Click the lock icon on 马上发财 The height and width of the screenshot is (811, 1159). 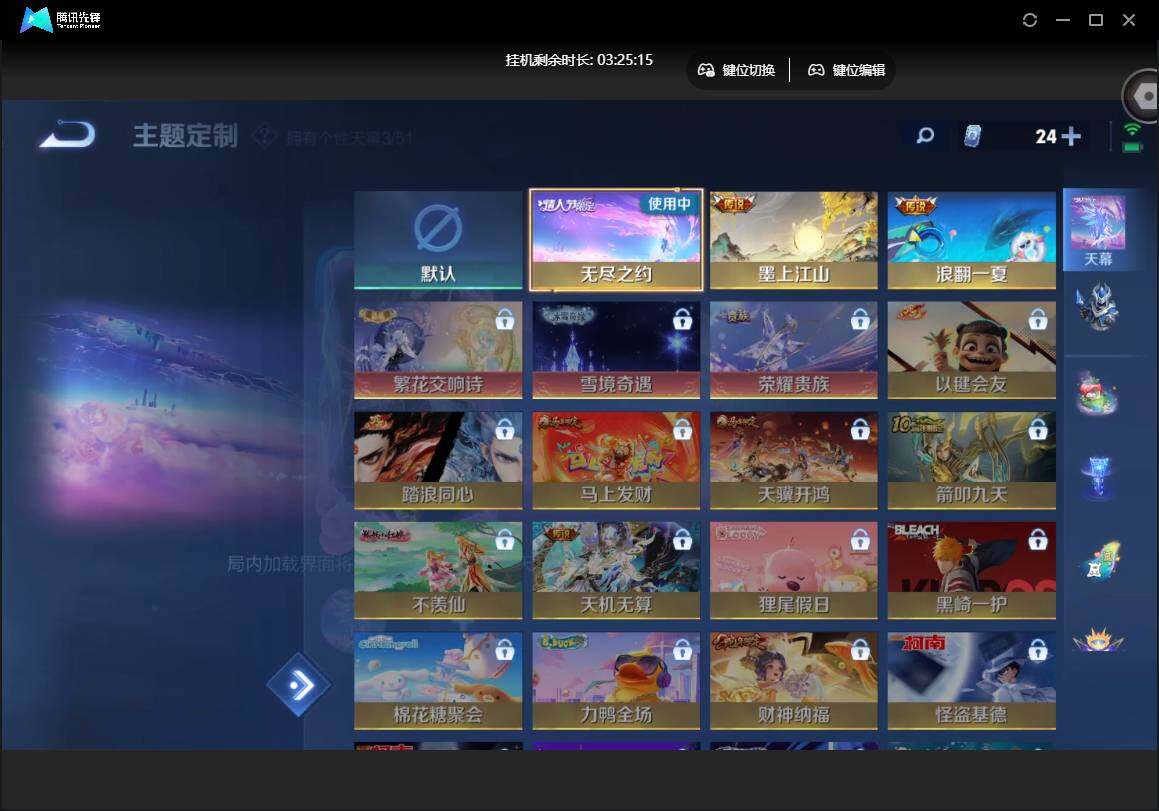[x=682, y=430]
